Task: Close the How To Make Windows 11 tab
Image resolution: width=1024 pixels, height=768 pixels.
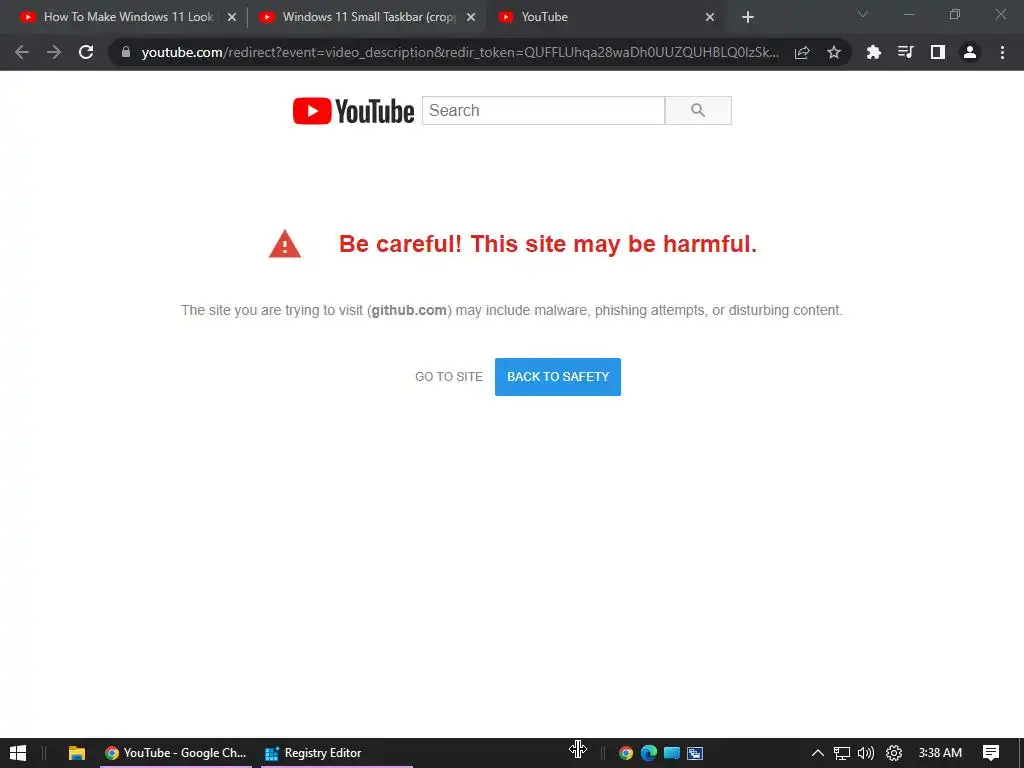Action: (x=232, y=17)
